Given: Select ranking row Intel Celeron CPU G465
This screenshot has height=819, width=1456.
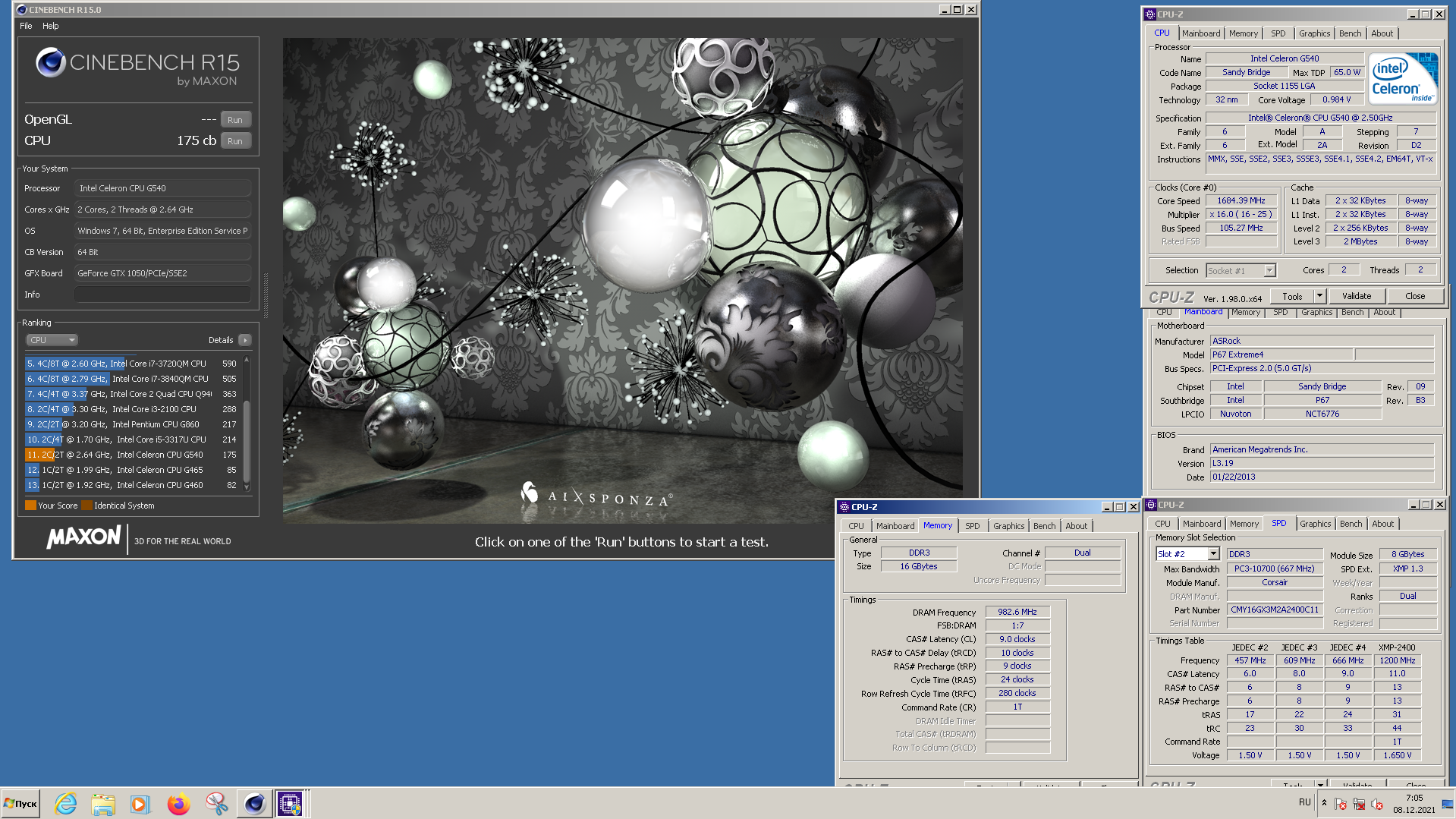Looking at the screenshot, I should click(x=132, y=470).
